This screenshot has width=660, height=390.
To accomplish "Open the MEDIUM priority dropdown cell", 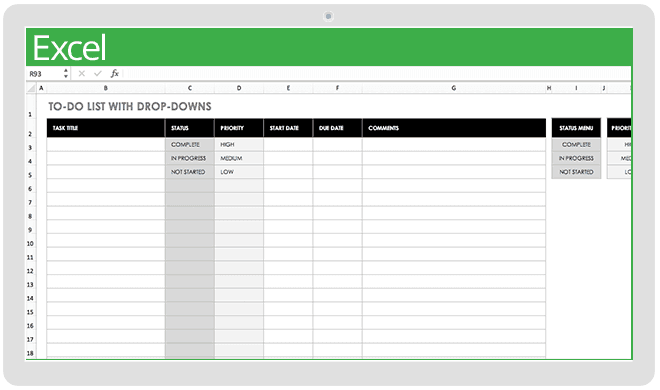I will pos(239,158).
